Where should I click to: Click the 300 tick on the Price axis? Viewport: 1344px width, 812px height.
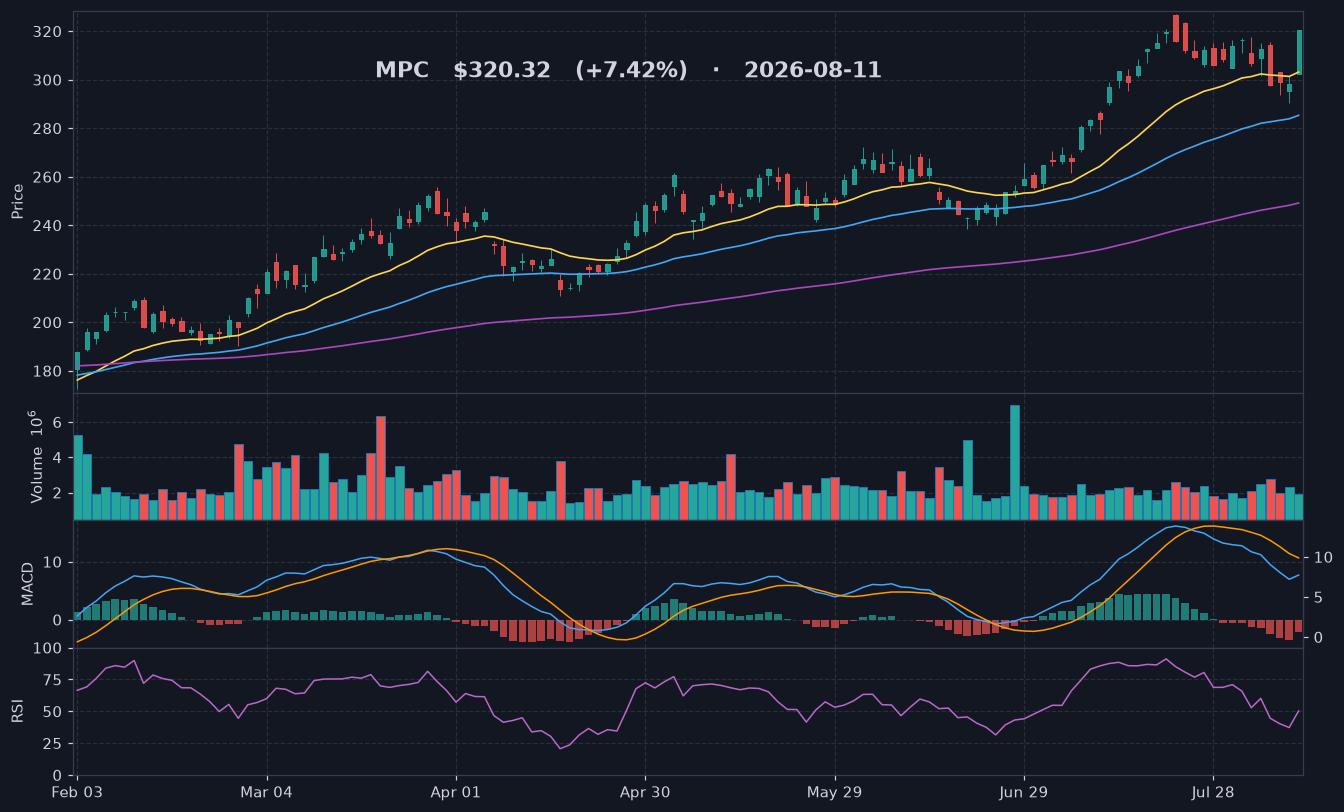tap(49, 80)
